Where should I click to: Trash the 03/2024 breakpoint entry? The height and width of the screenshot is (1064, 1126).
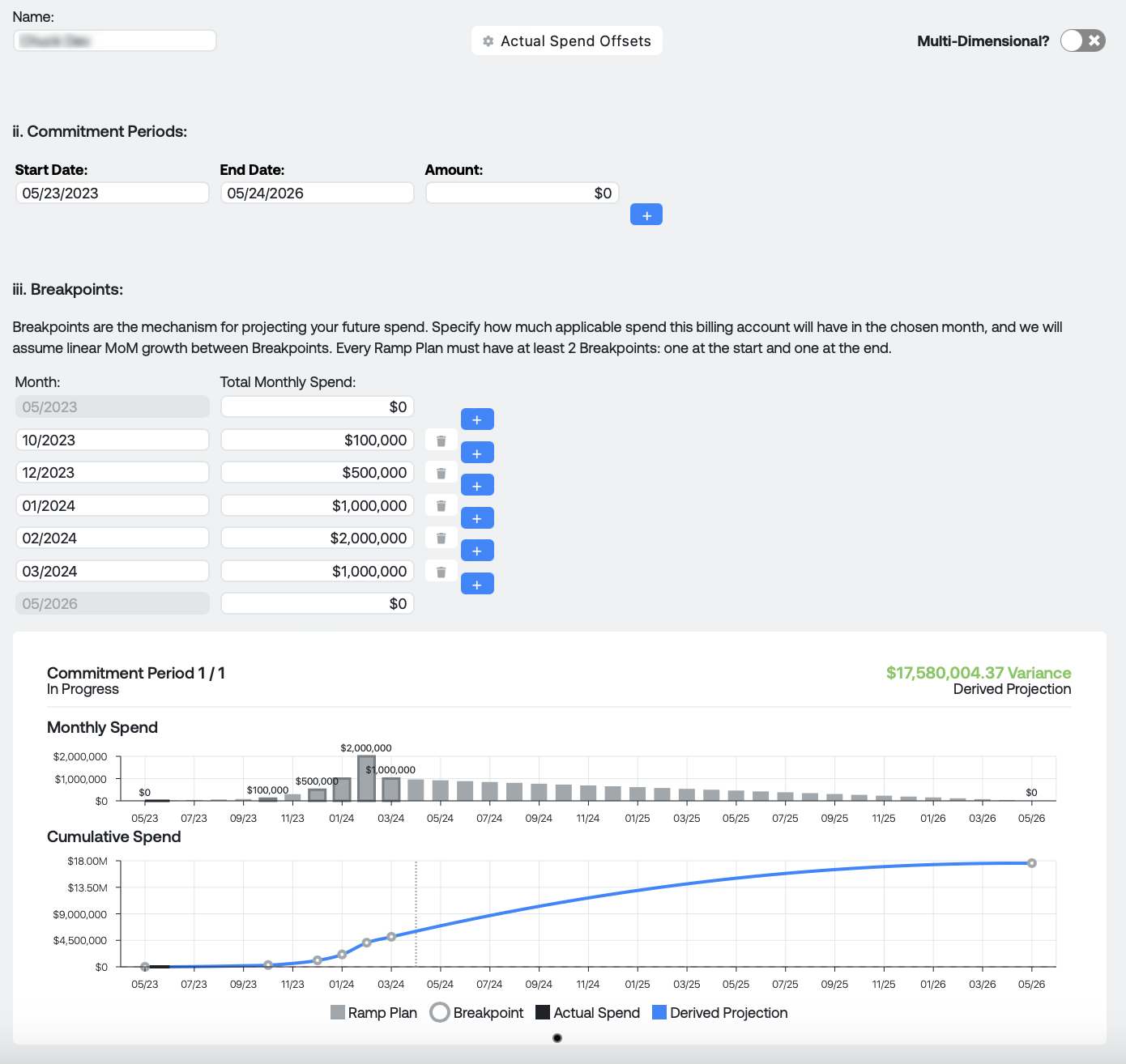441,572
